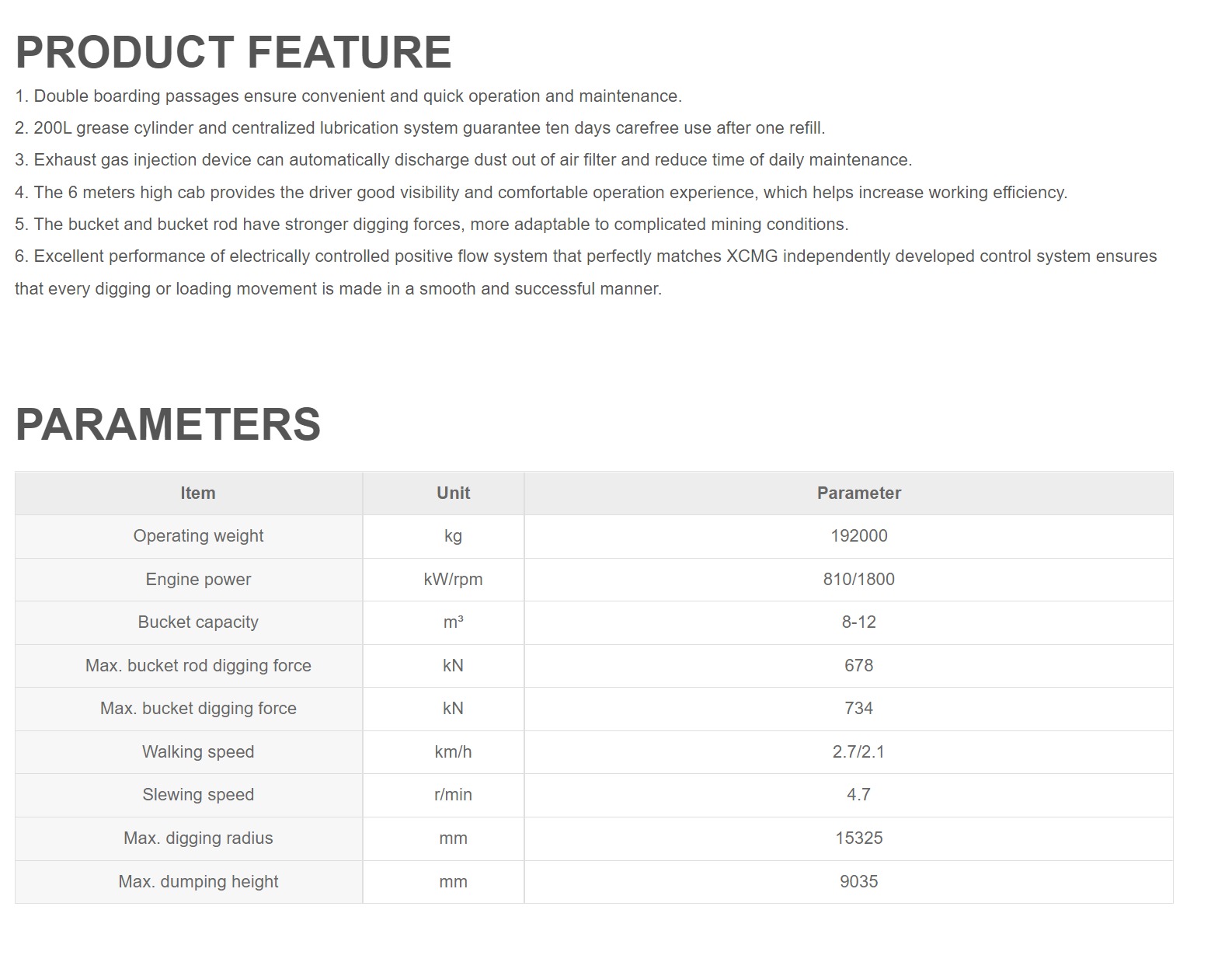Click the 810/1800 engine power value

click(x=858, y=580)
